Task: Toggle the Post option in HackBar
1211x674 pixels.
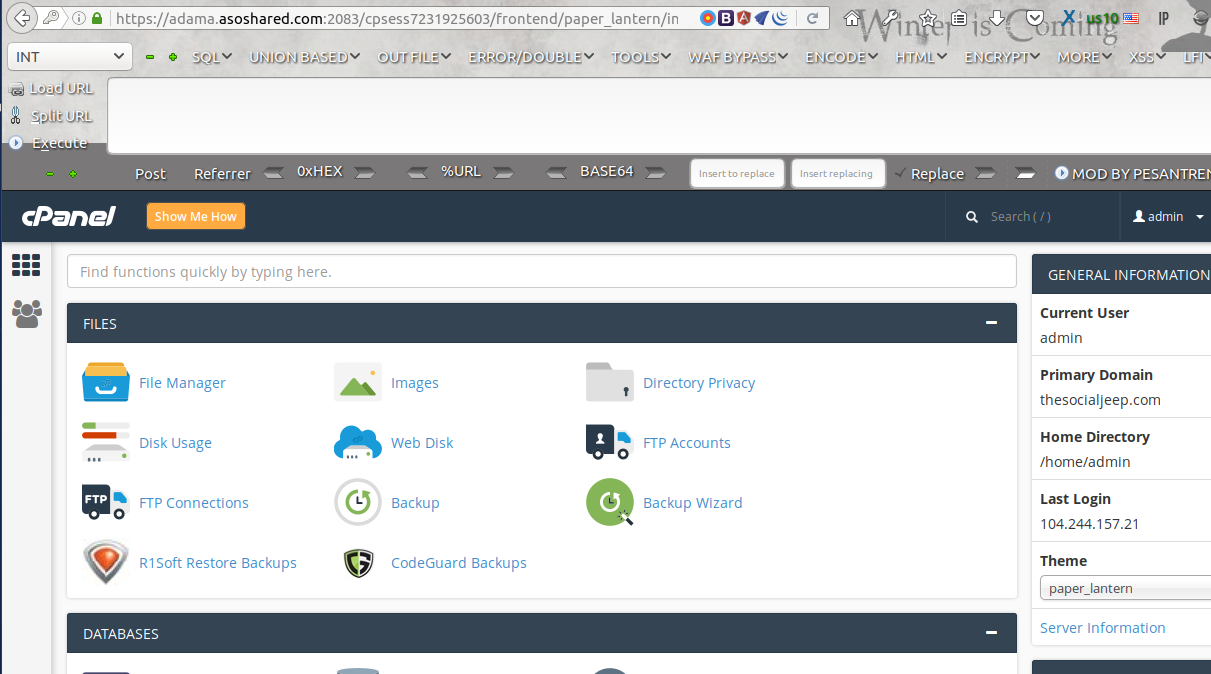Action: click(150, 173)
